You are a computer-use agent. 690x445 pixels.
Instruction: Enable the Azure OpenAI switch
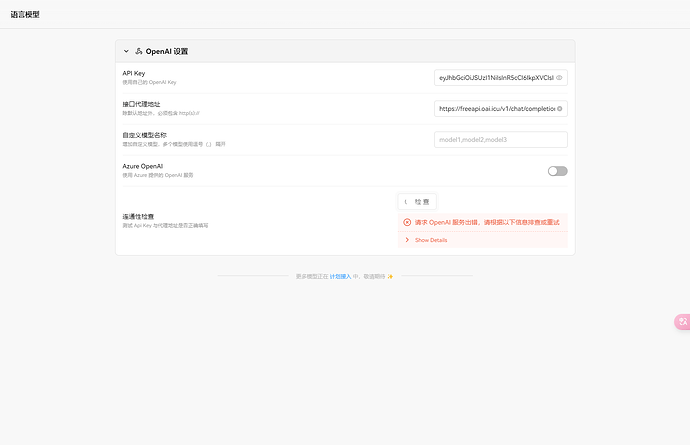point(557,171)
